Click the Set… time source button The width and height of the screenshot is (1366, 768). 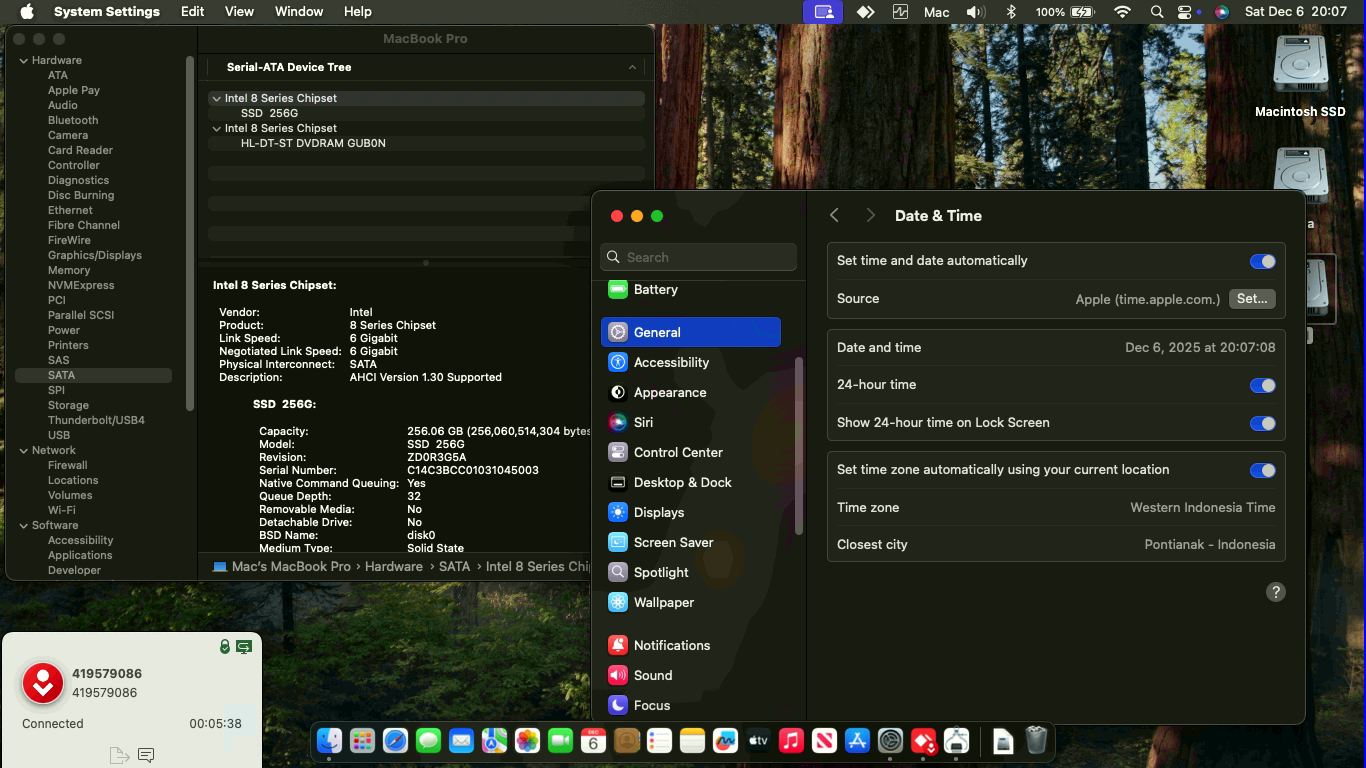click(x=1251, y=299)
